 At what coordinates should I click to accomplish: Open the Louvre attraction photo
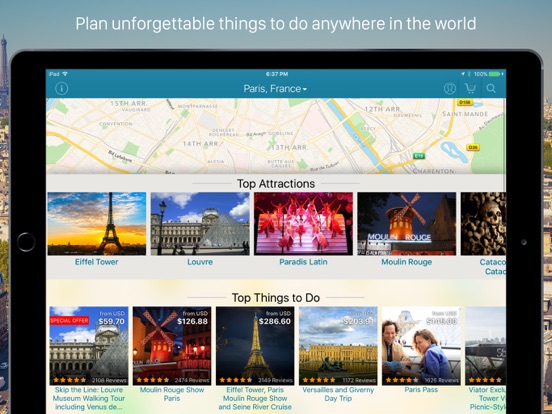click(x=200, y=224)
